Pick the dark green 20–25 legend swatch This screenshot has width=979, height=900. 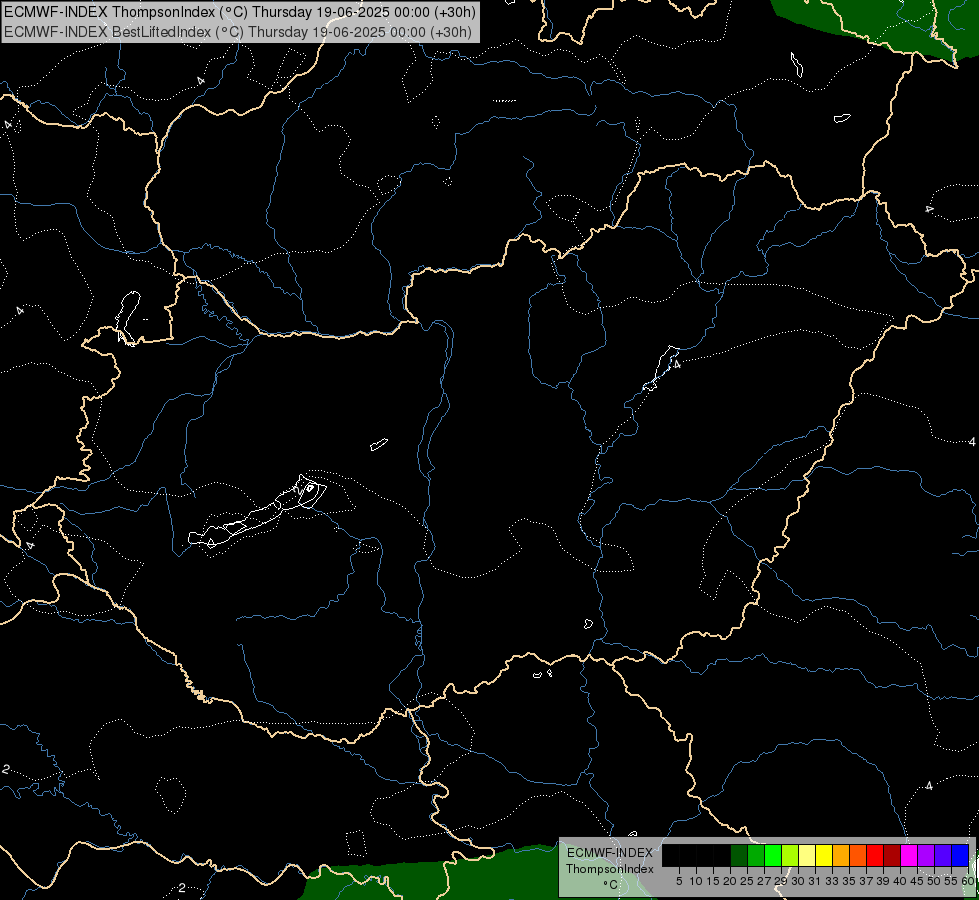739,855
